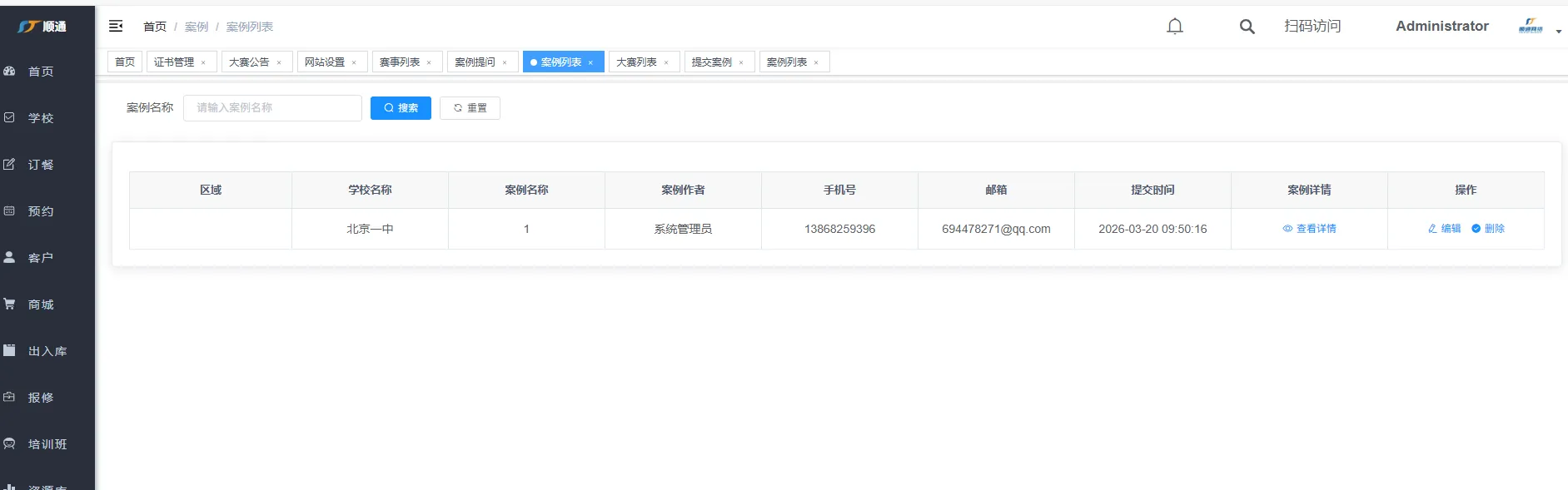Click the 重置 reset button
The image size is (1568, 490).
click(x=470, y=108)
